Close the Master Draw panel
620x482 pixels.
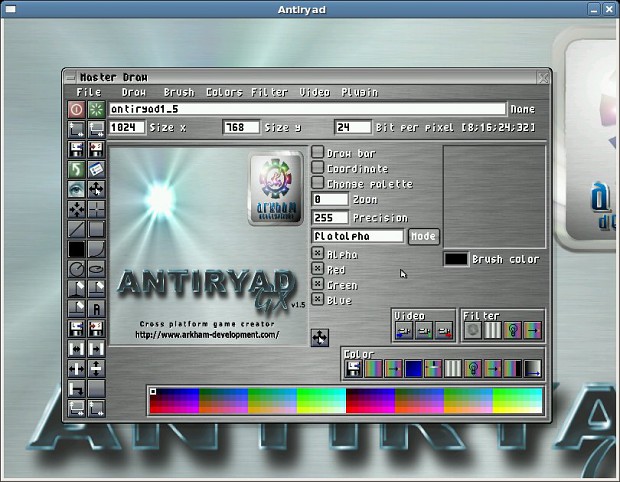tap(543, 77)
